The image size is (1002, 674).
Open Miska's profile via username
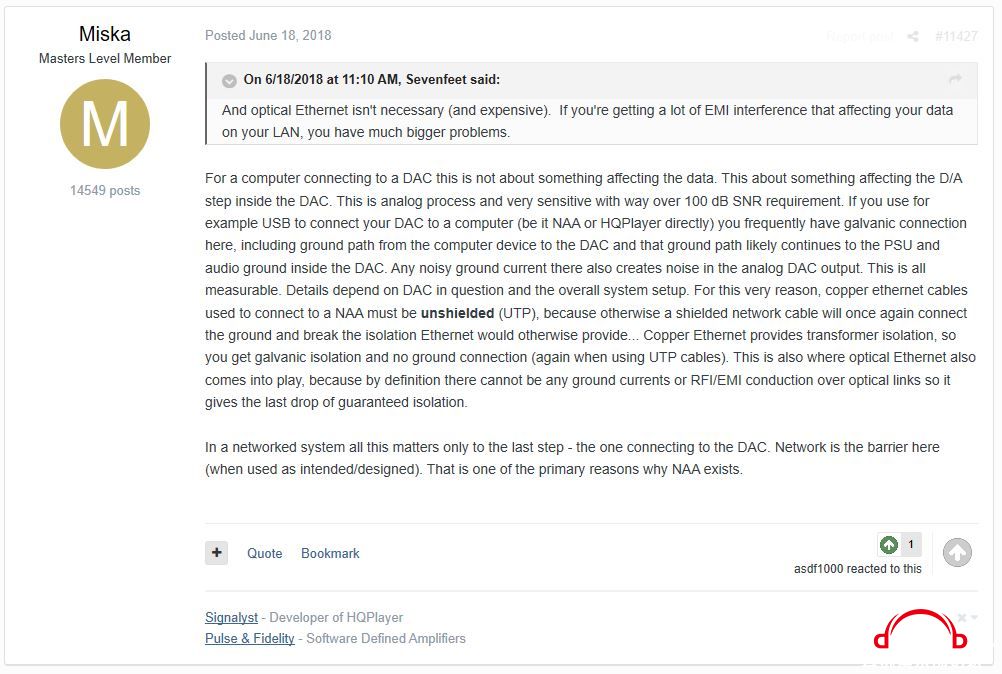(105, 34)
